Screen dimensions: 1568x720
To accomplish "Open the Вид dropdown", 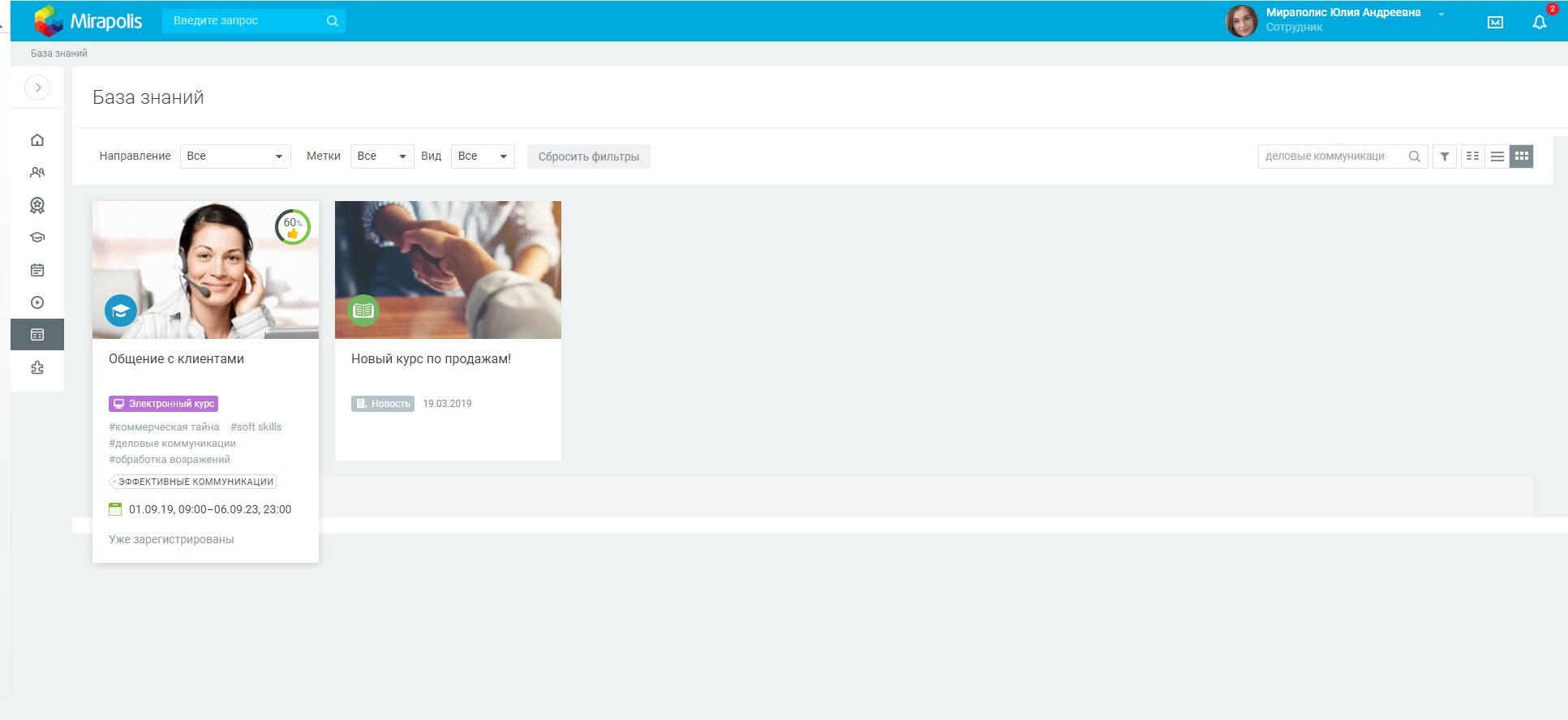I will click(x=483, y=156).
